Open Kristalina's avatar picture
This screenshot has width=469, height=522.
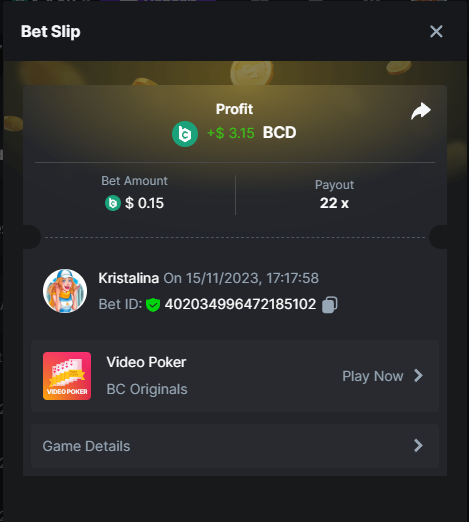click(65, 291)
